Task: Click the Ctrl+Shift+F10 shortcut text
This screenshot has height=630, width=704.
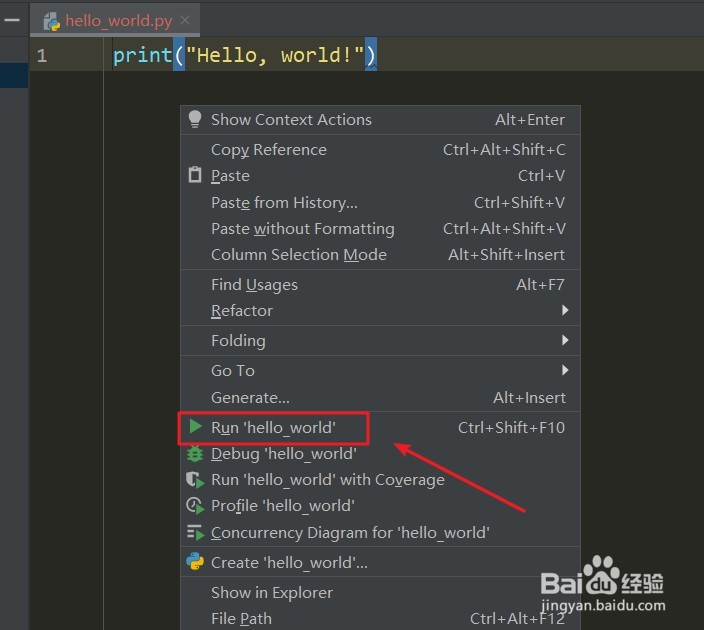Action: tap(511, 427)
